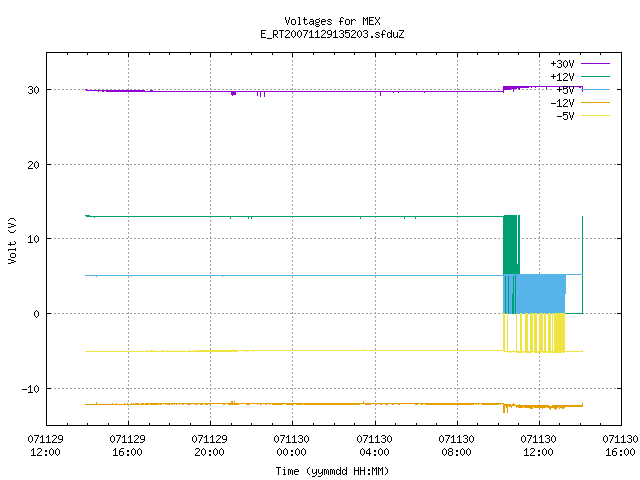Image resolution: width=640 pixels, height=480 pixels.
Task: Click the '+5V' legend label
Action: (565, 90)
